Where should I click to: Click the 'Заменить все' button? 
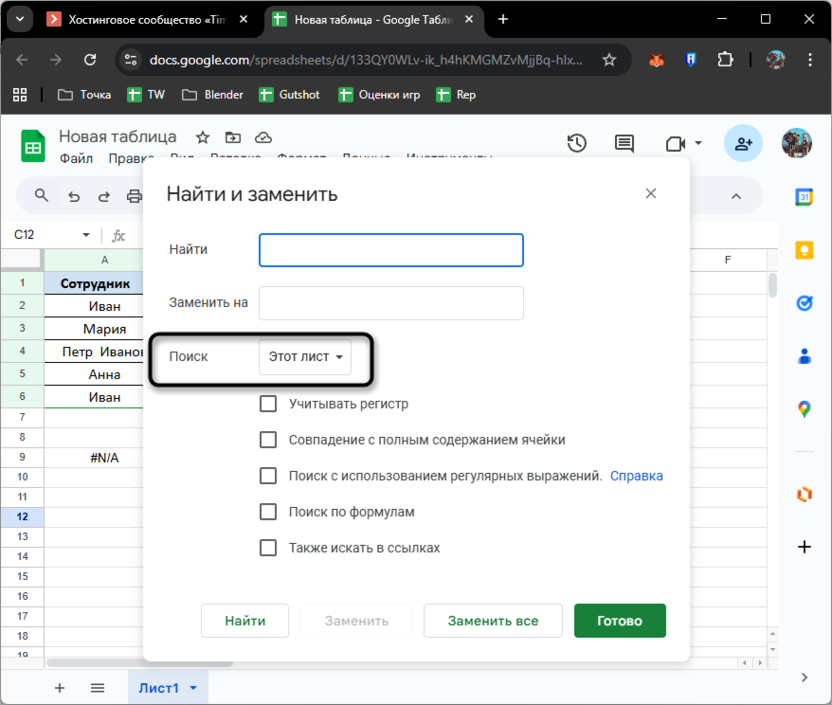pyautogui.click(x=492, y=620)
